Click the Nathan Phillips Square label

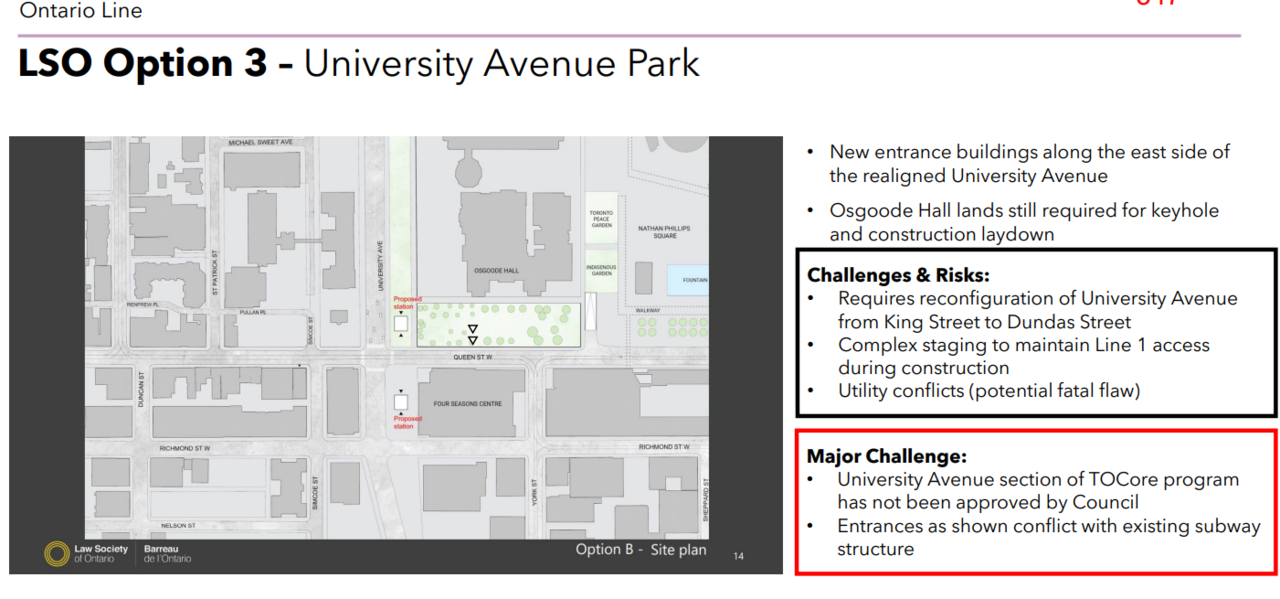pos(664,231)
